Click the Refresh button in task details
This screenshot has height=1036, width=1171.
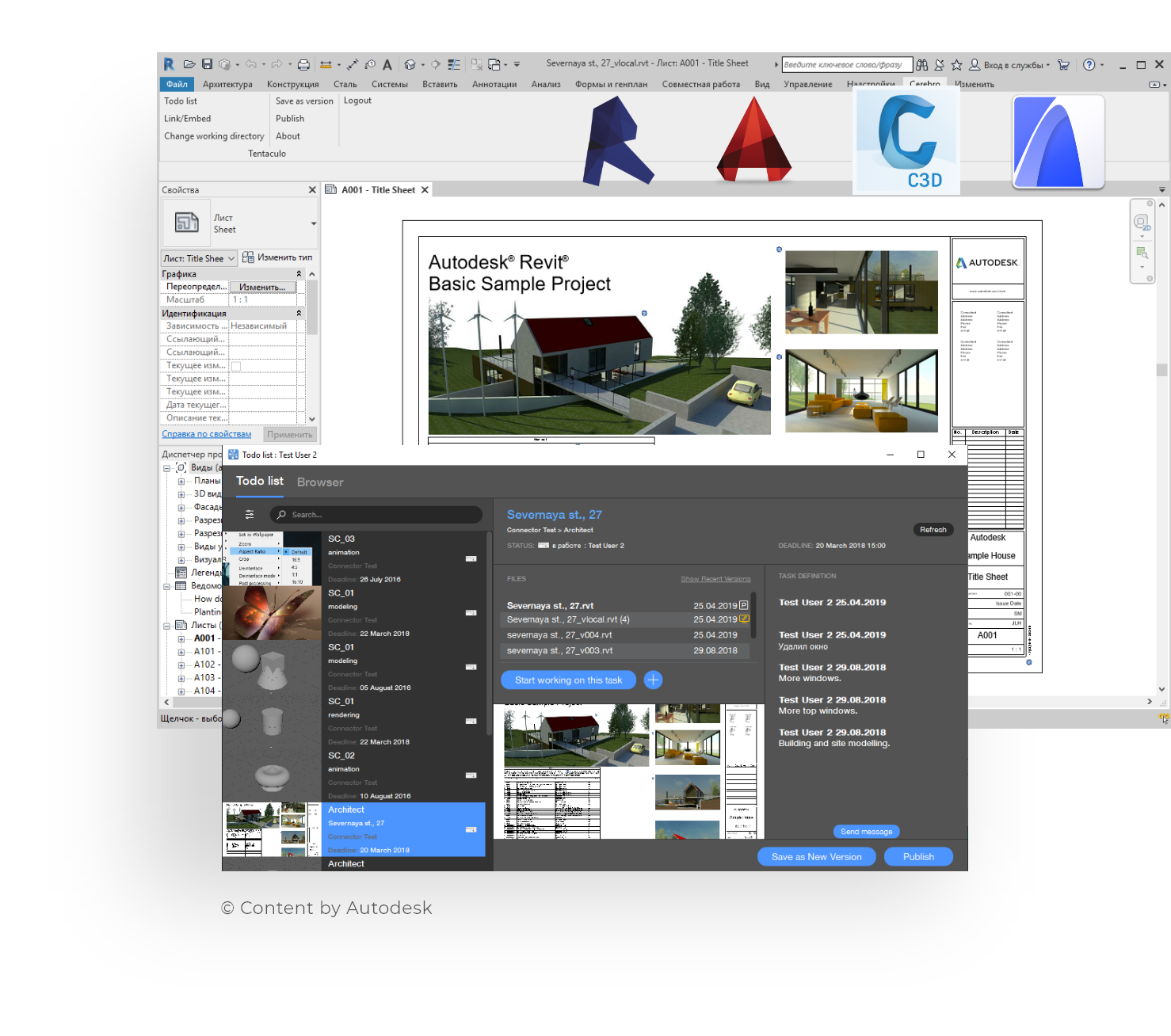(x=933, y=530)
